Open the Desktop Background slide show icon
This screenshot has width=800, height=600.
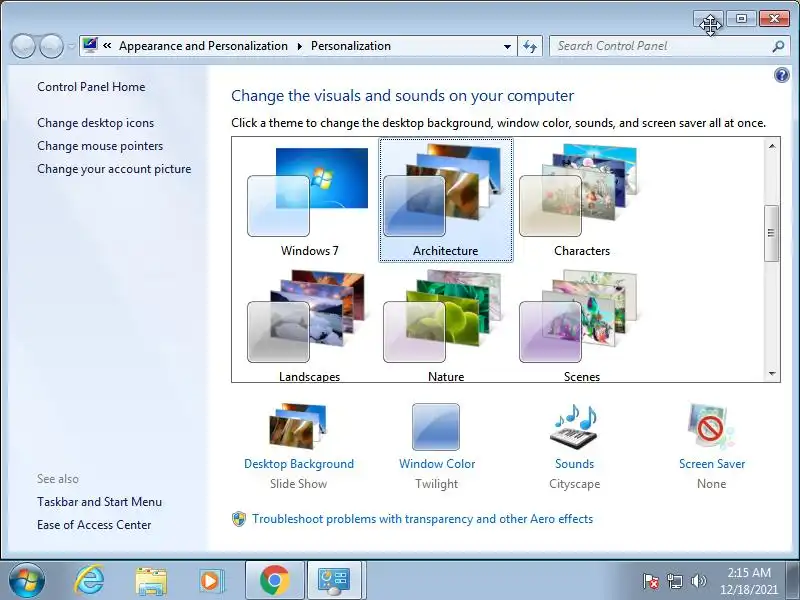coord(298,426)
